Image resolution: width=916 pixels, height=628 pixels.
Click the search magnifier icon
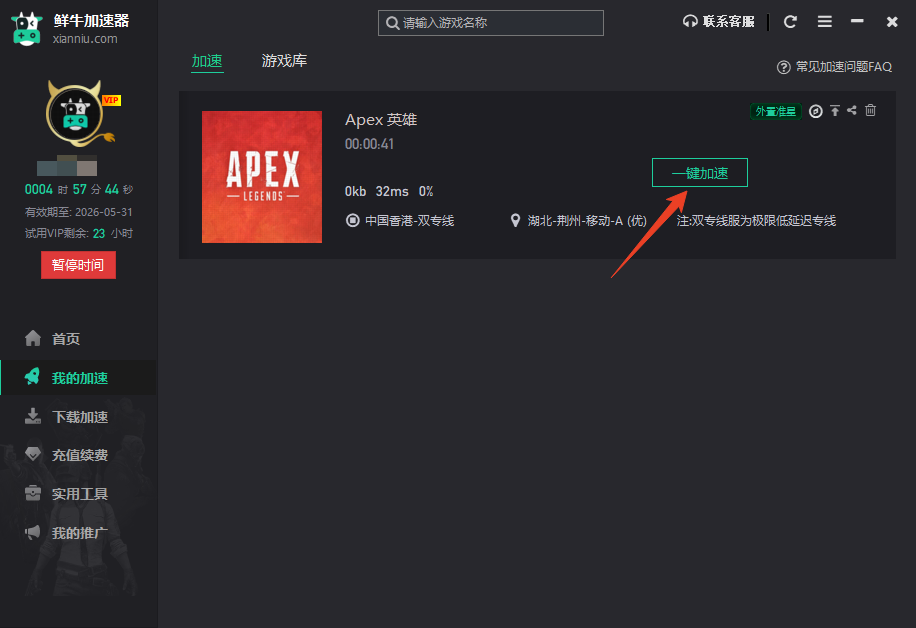point(393,23)
